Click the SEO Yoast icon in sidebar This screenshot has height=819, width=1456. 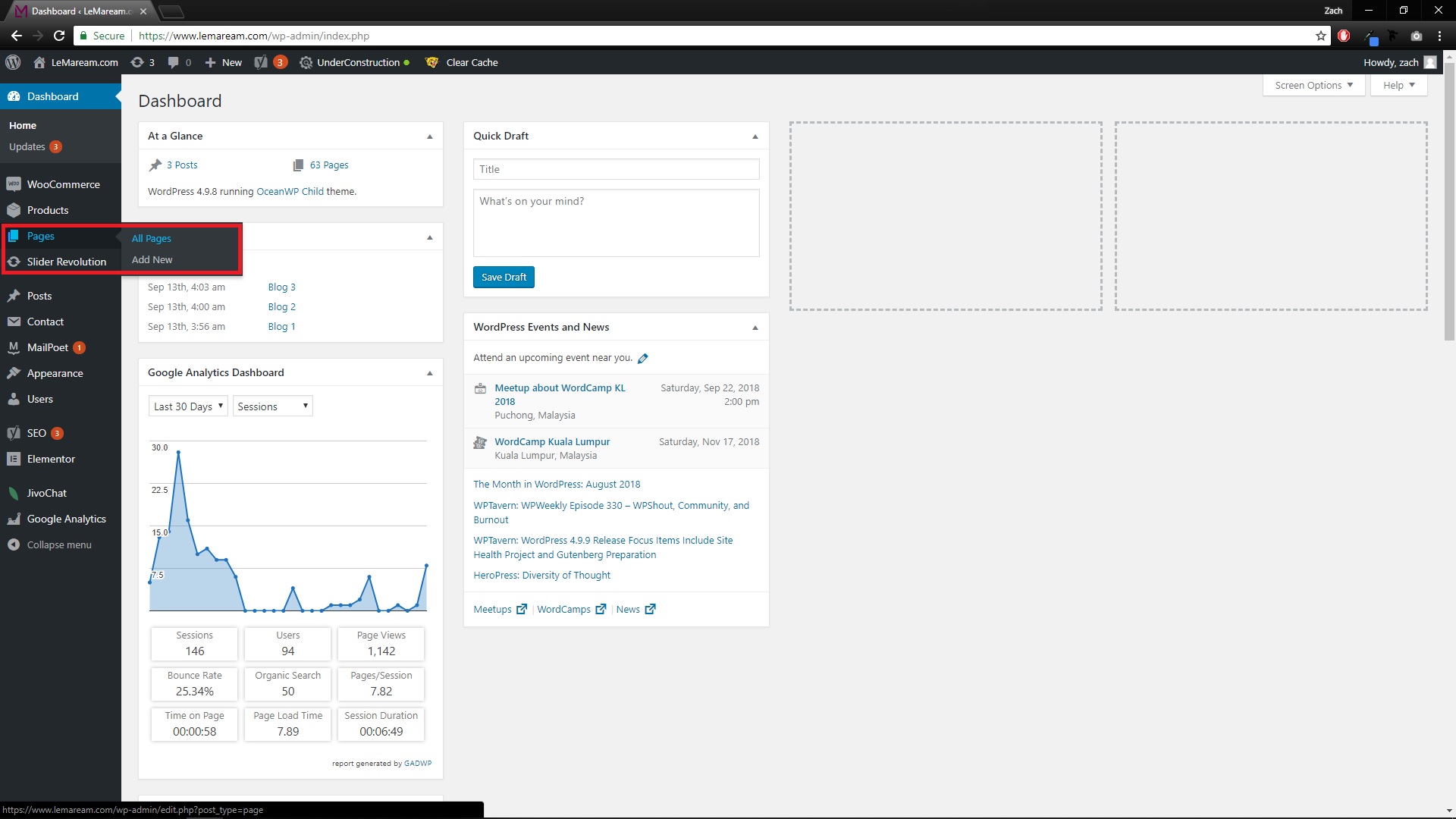tap(14, 433)
